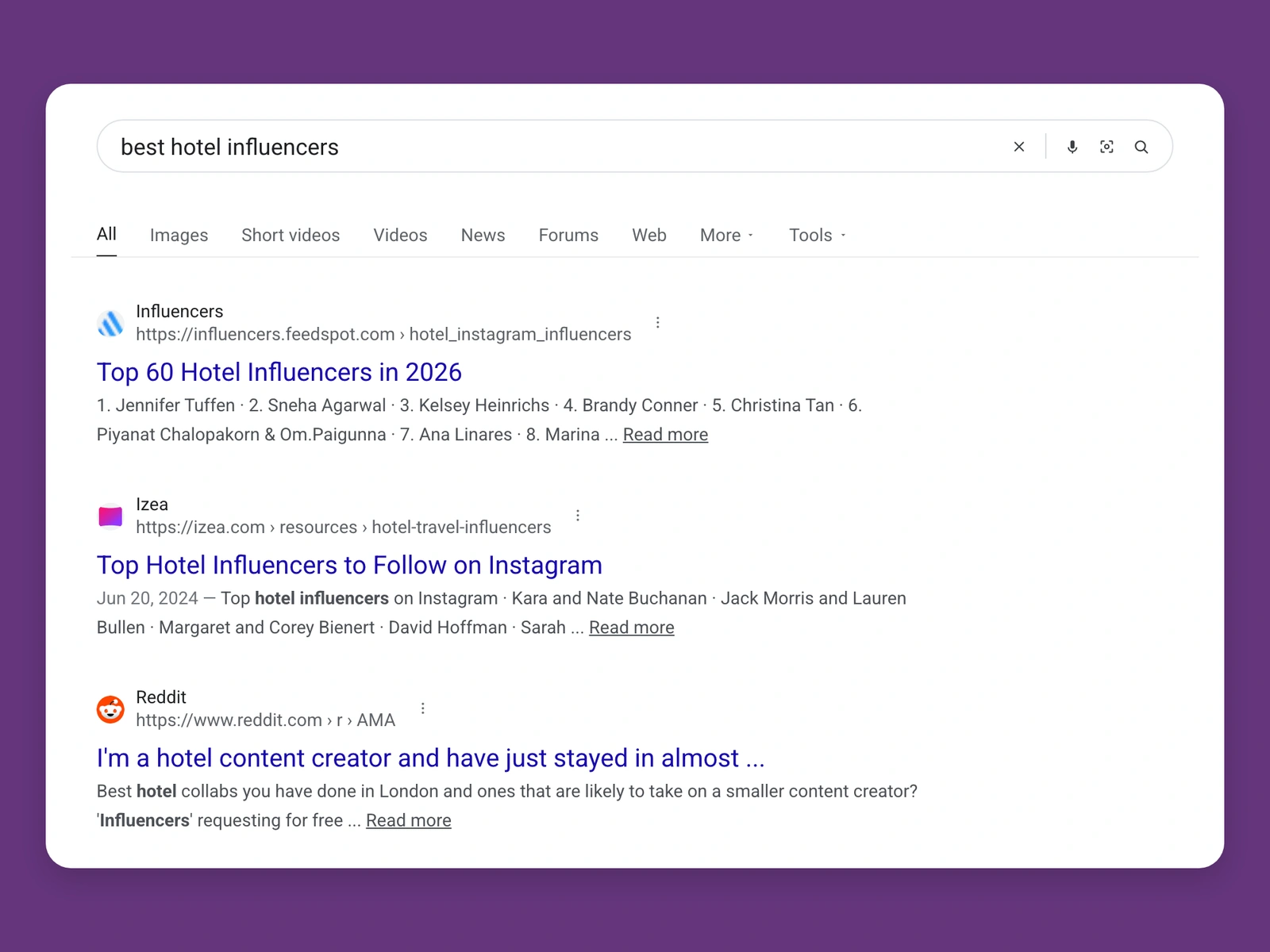Submit search with the magnifying glass icon
Image resolution: width=1270 pixels, height=952 pixels.
(1141, 147)
